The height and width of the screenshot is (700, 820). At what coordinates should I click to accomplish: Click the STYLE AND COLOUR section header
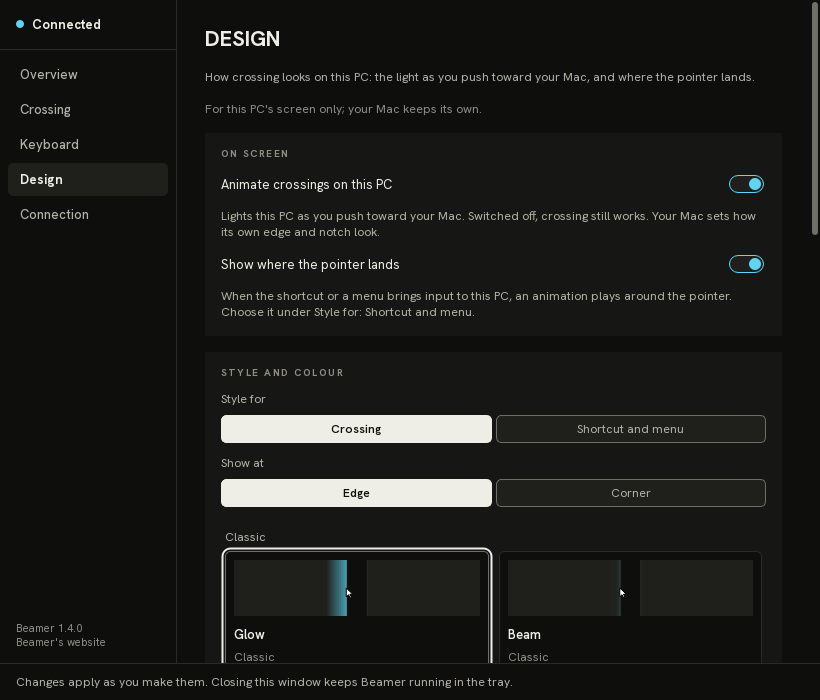pos(282,373)
